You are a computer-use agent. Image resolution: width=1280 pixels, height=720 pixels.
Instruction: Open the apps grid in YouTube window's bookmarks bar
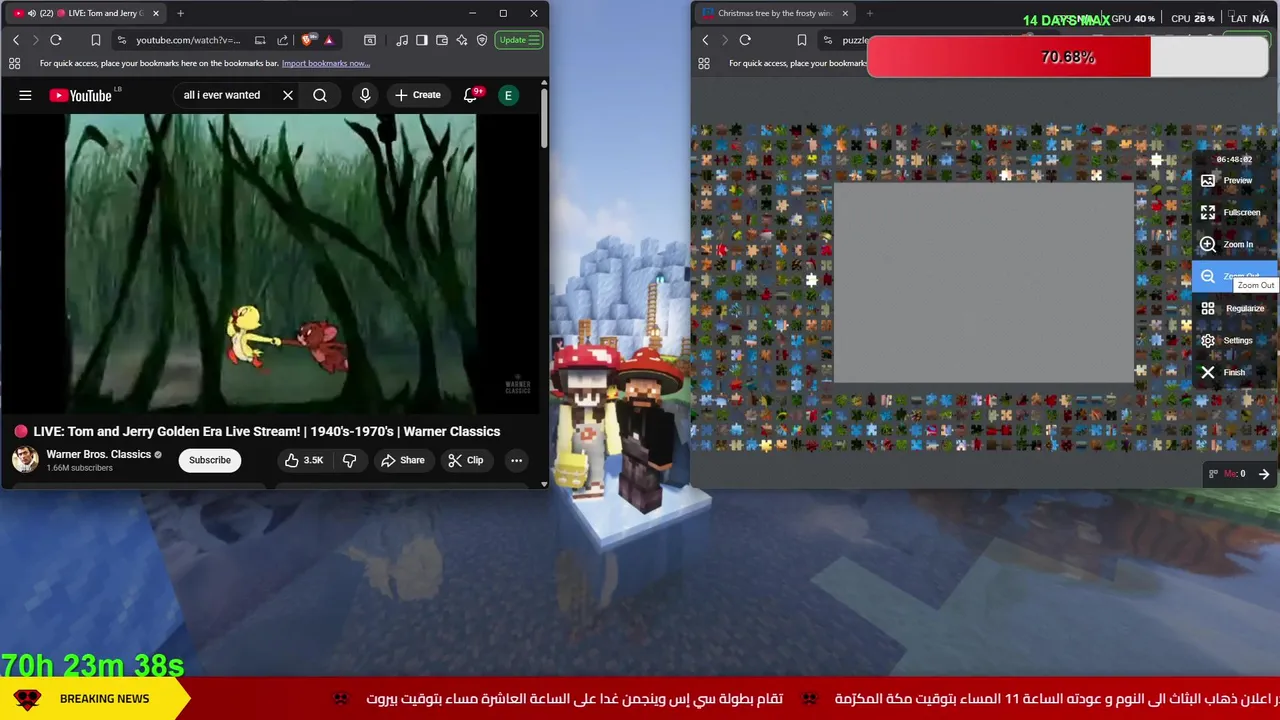click(15, 63)
